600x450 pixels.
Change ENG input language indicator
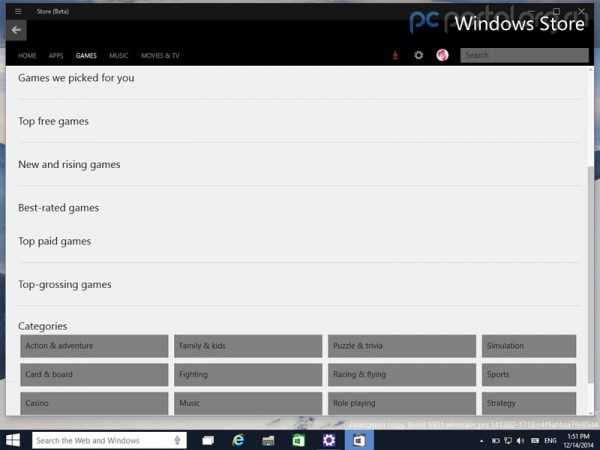click(550, 441)
